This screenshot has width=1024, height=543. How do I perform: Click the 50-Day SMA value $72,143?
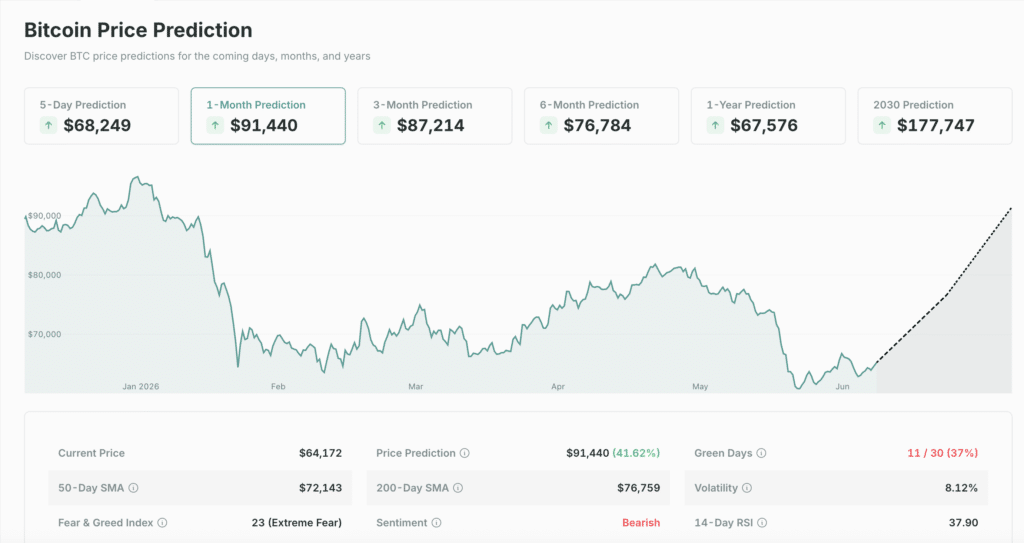click(x=321, y=488)
